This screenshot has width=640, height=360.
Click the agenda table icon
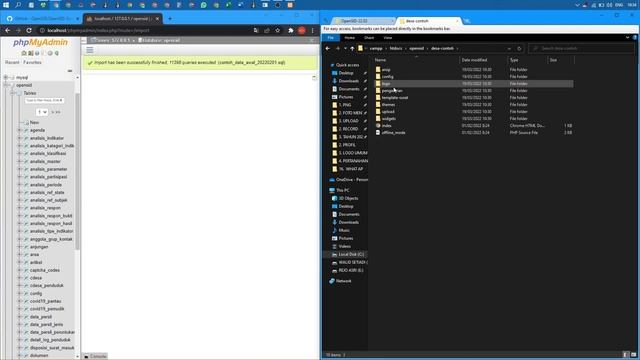point(26,130)
